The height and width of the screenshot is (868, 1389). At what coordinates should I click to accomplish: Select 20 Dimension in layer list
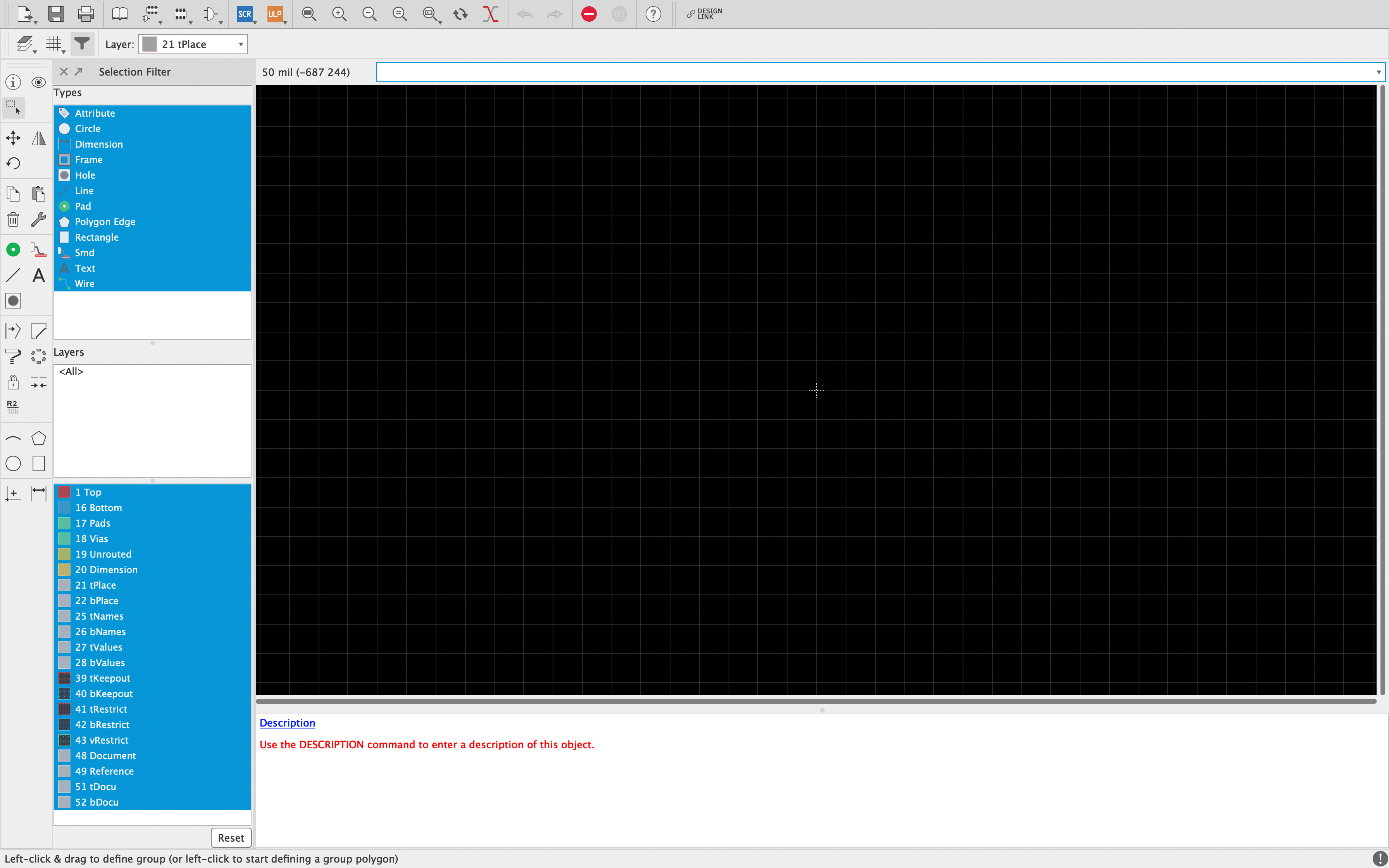pos(106,570)
